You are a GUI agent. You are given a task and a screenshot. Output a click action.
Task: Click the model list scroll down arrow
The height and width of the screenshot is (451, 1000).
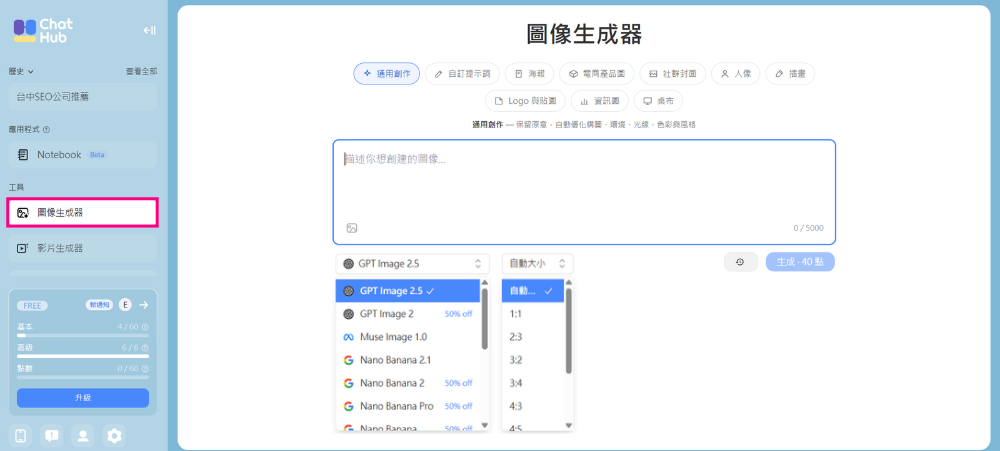485,425
